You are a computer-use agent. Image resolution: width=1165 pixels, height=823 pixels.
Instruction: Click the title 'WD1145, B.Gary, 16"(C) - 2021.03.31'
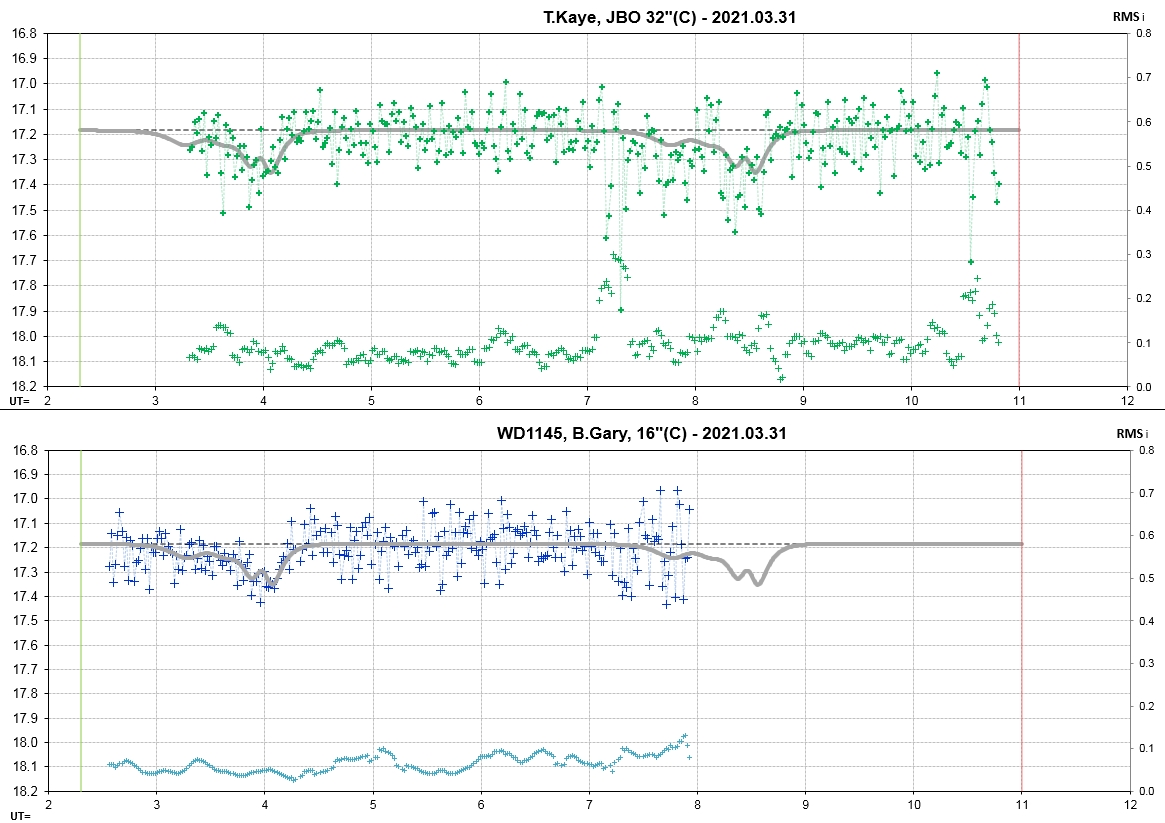tap(641, 433)
